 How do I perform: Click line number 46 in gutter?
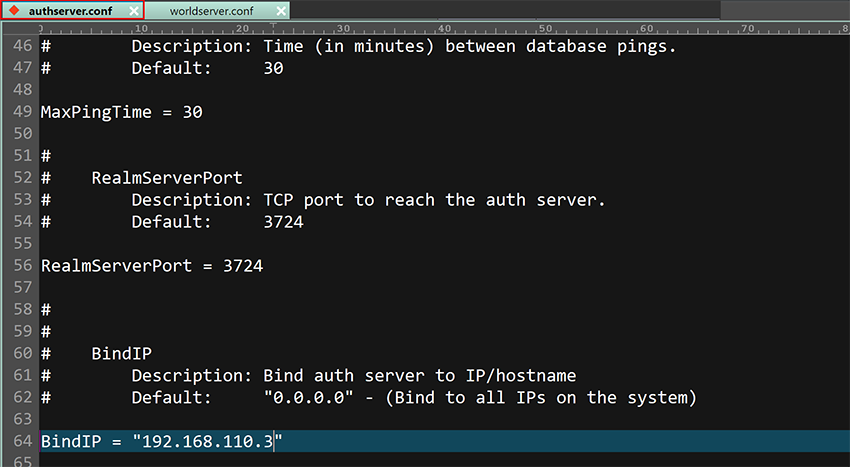(22, 46)
